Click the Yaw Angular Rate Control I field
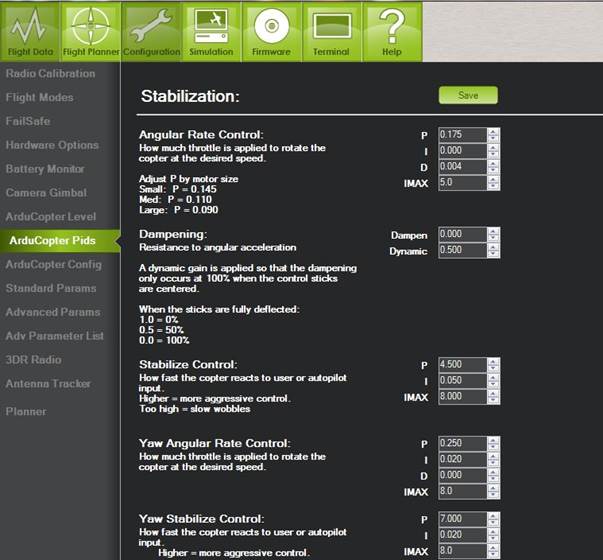The height and width of the screenshot is (560, 603). (461, 460)
